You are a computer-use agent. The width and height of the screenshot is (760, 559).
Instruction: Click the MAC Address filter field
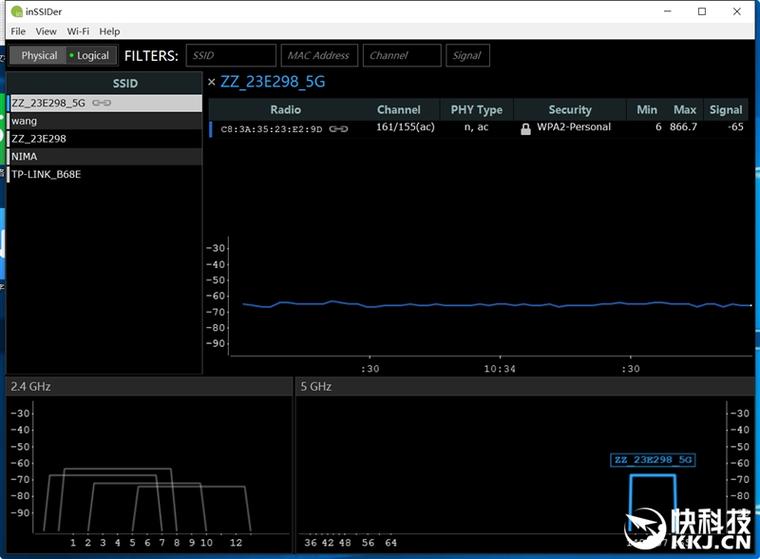click(319, 56)
